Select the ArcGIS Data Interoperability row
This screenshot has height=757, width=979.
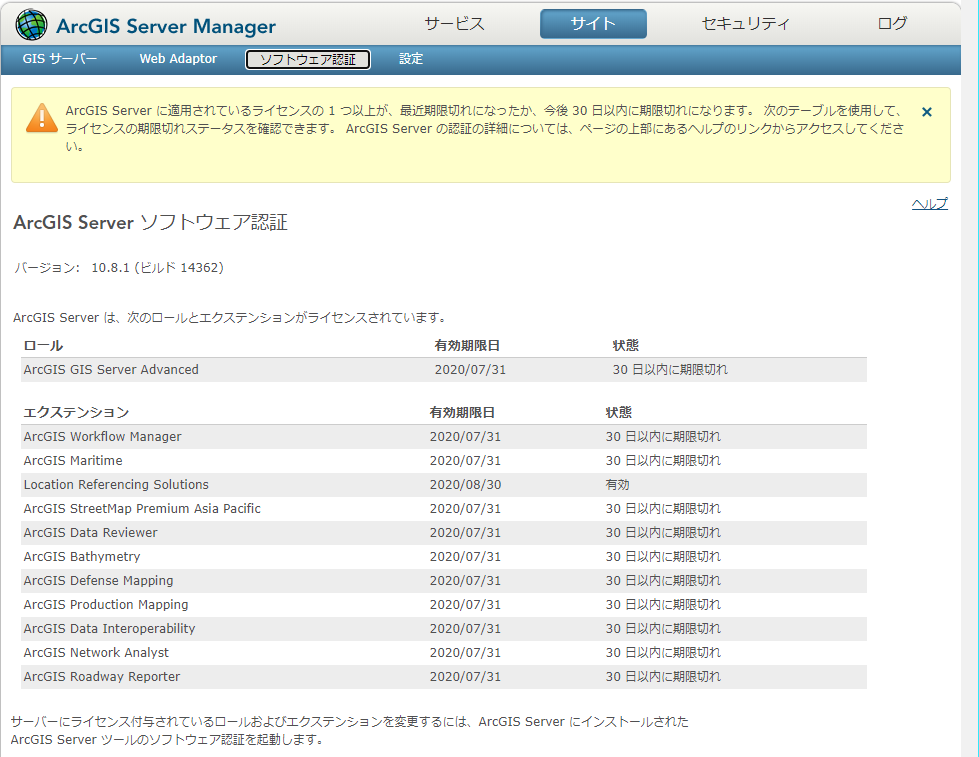point(444,629)
